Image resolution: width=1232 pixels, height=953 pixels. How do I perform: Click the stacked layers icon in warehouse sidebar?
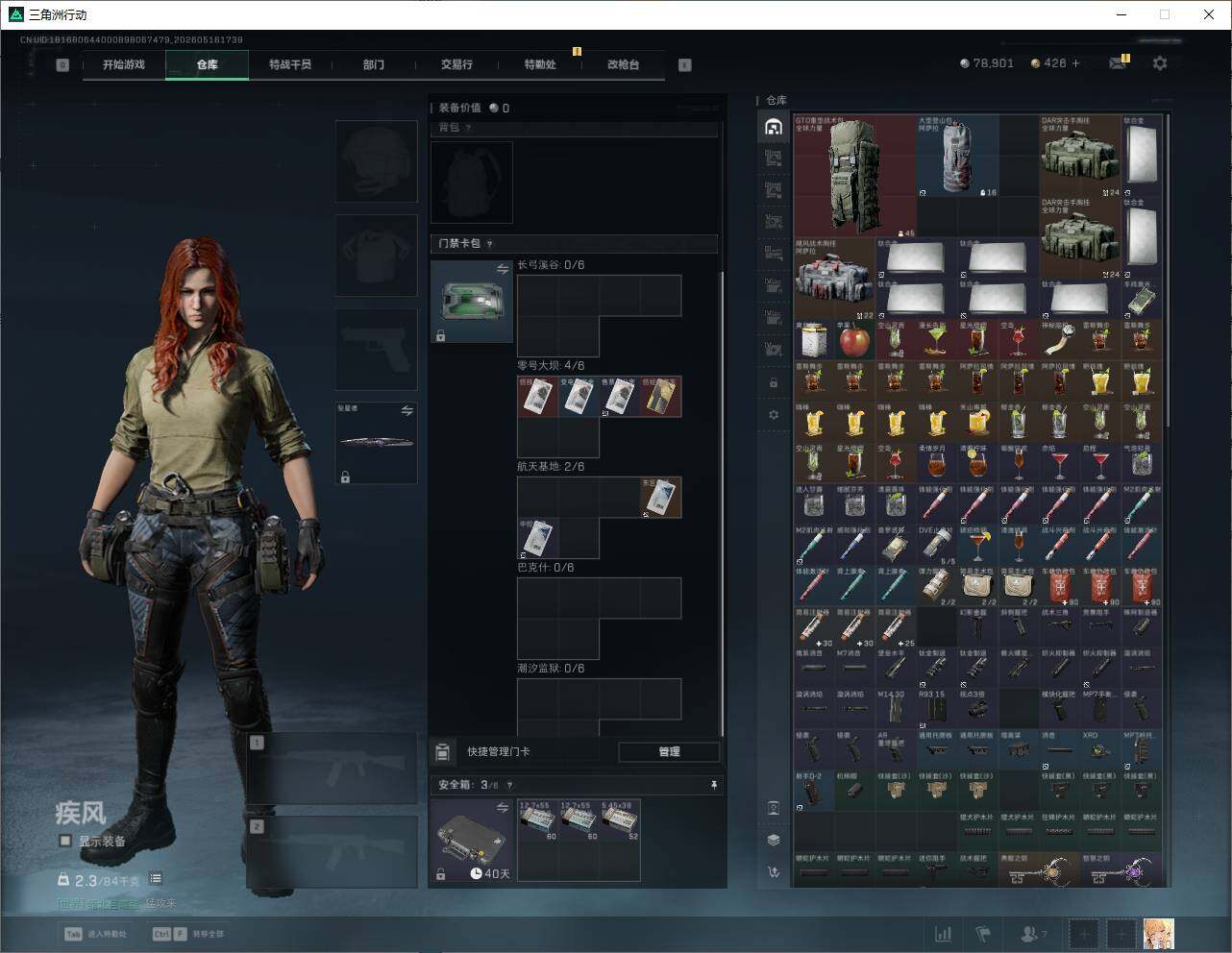774,840
